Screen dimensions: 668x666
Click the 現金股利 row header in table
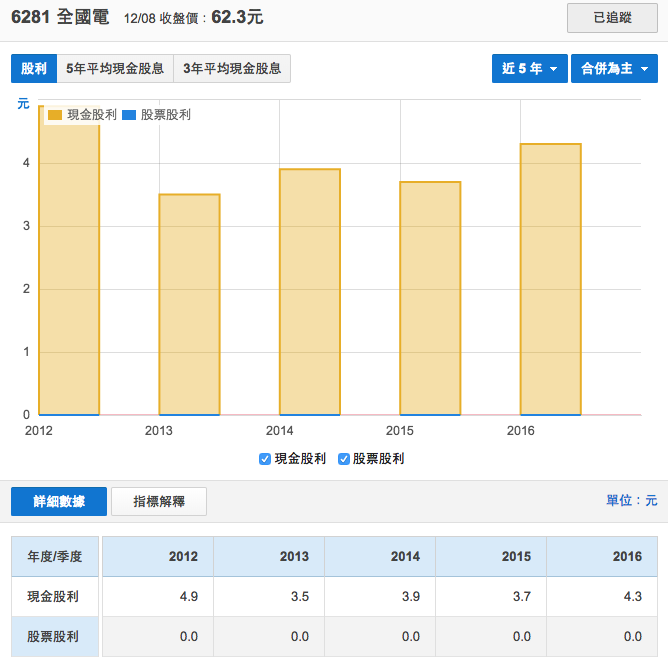(54, 596)
